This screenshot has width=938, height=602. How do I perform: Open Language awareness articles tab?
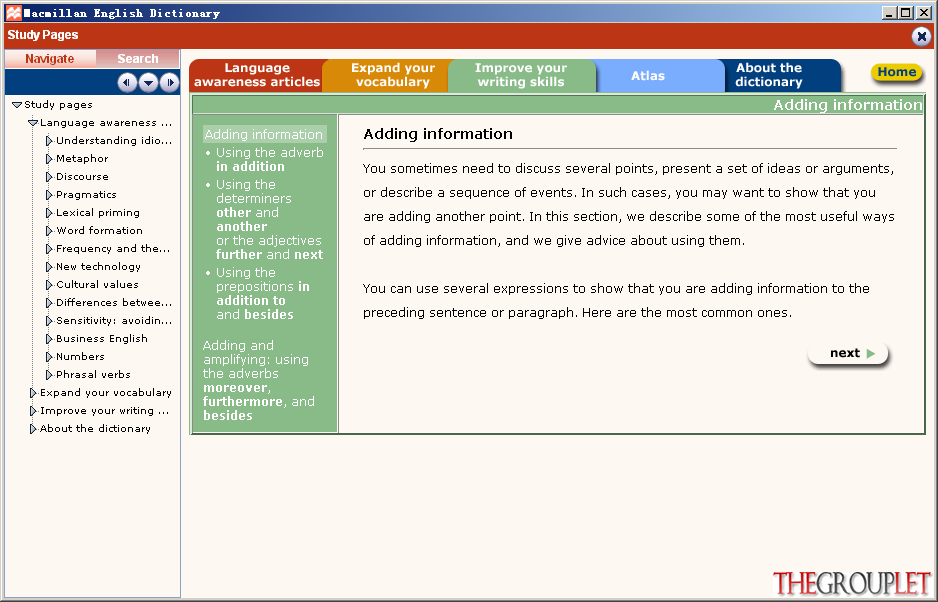point(257,75)
